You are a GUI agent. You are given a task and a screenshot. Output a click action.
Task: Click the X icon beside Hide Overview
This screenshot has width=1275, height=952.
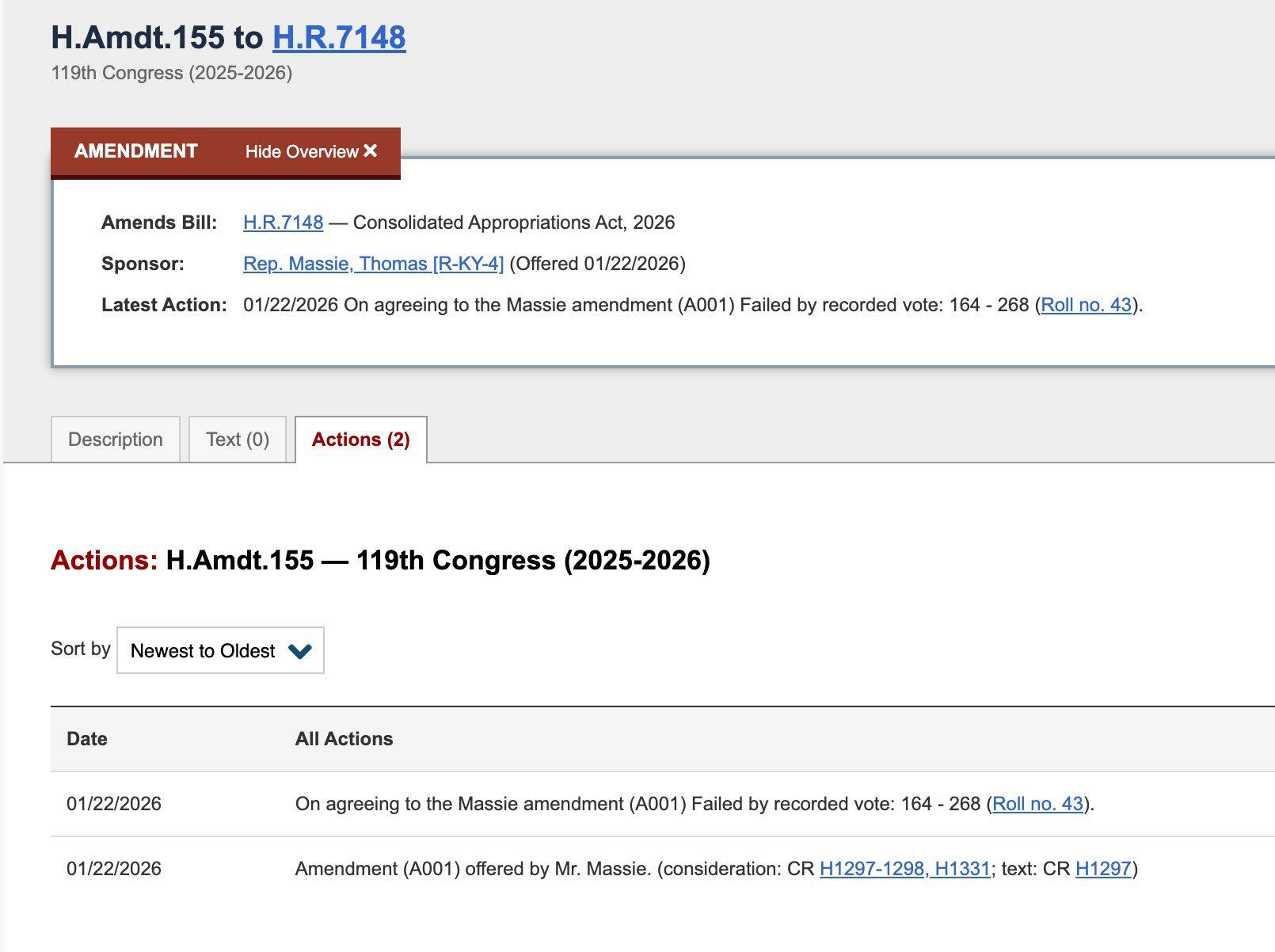pyautogui.click(x=370, y=150)
